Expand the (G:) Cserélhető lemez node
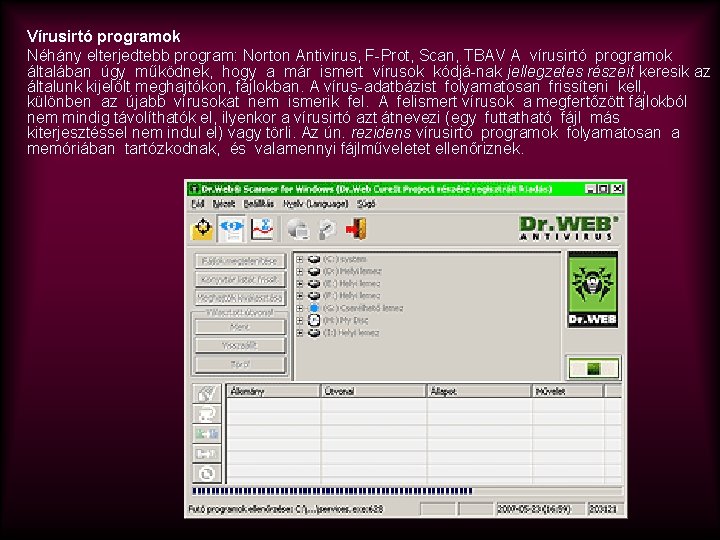Screen dimensions: 720x540 click(300, 308)
